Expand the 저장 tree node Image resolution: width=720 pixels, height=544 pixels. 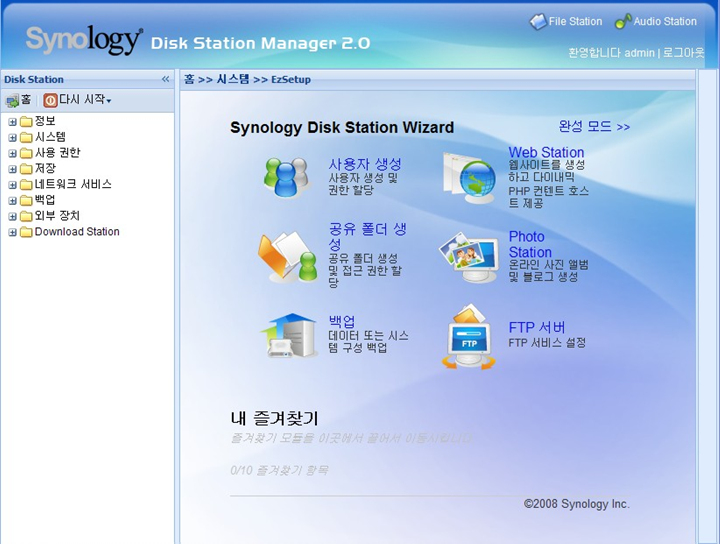tap(12, 169)
